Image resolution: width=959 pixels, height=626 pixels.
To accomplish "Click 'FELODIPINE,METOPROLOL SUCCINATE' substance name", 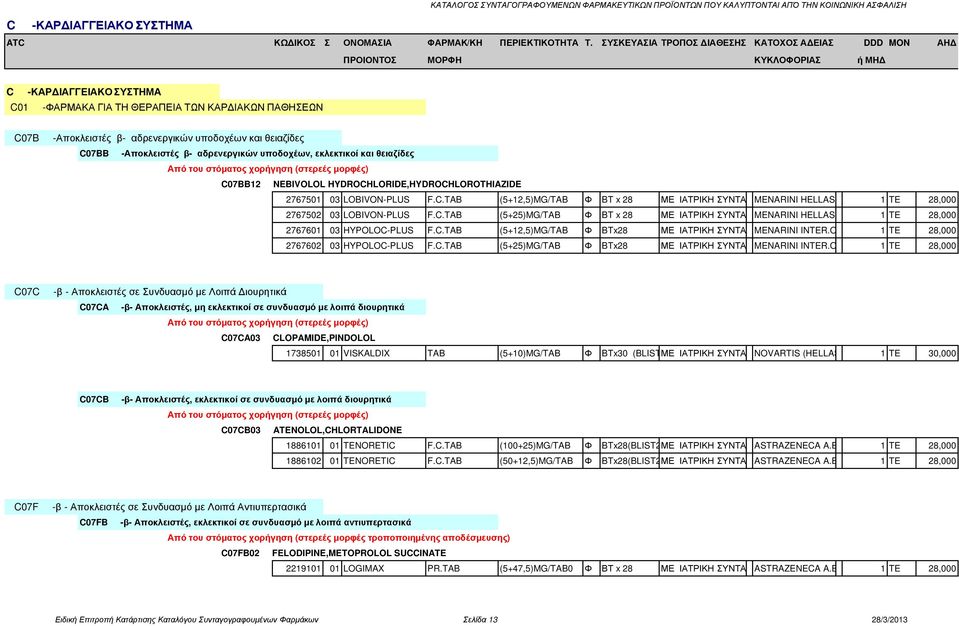I will (x=359, y=553).
